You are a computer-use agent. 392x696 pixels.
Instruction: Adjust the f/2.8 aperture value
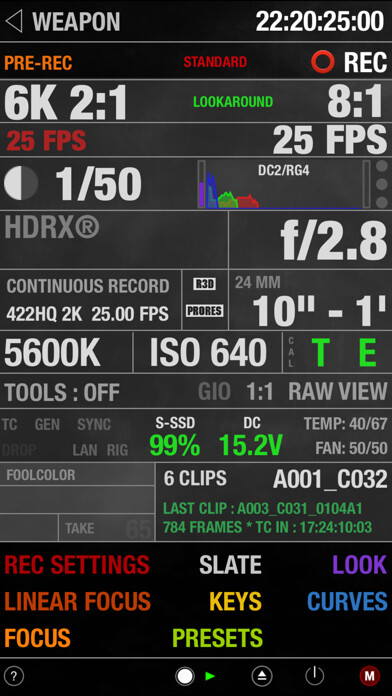[x=334, y=241]
